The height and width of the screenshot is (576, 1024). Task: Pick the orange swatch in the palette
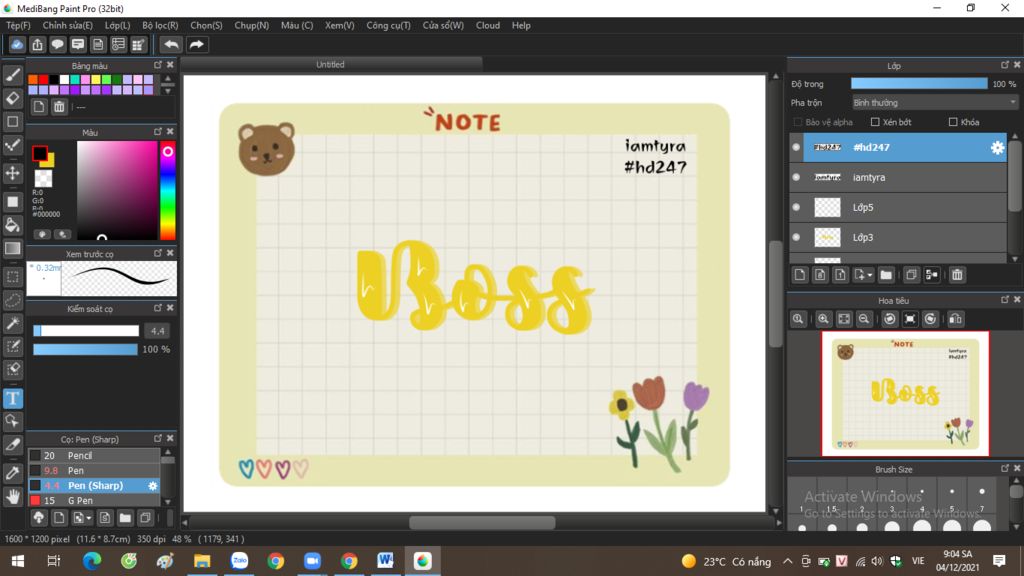(x=33, y=80)
